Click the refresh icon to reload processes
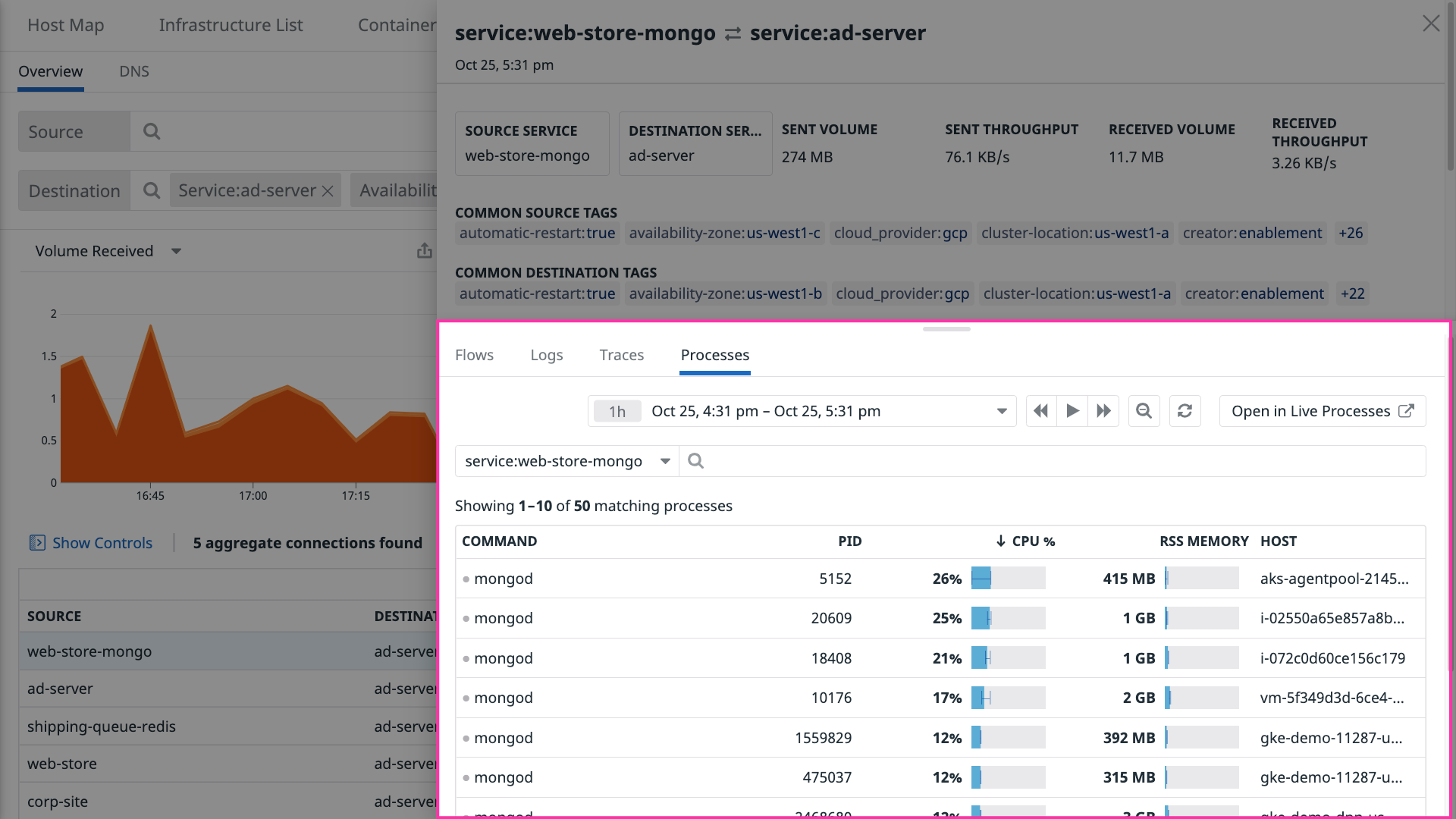 tap(1185, 410)
